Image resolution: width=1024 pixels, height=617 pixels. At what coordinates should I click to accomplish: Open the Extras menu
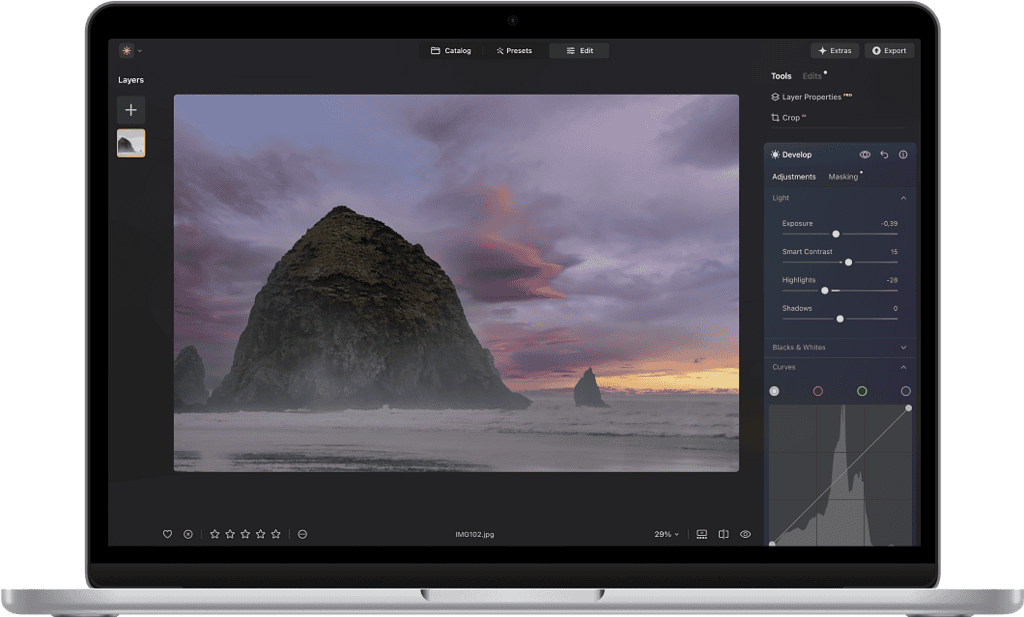pyautogui.click(x=835, y=50)
